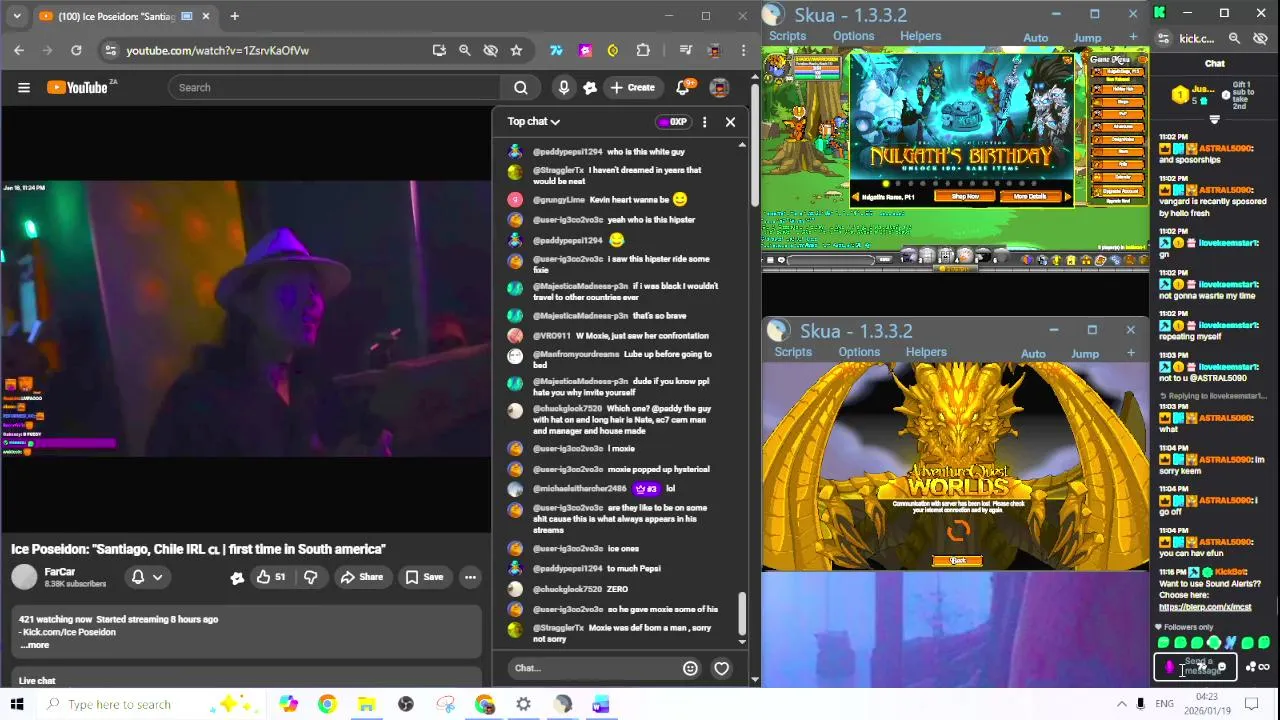Open Chrome extensions puzzle icon
The height and width of the screenshot is (720, 1280).
coord(643,50)
